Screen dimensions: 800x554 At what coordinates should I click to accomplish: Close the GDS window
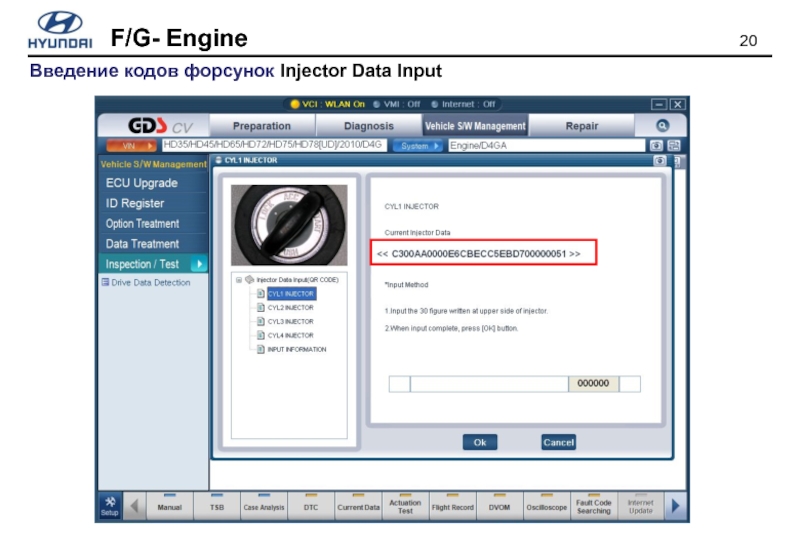[x=677, y=104]
